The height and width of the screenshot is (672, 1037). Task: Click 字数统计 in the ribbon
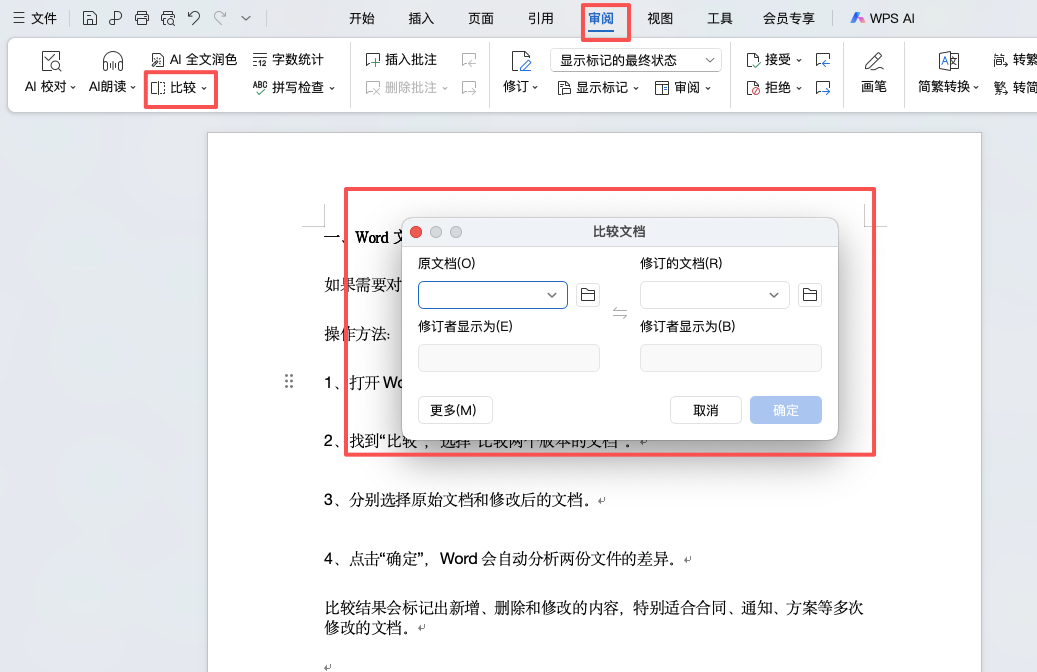pos(288,60)
